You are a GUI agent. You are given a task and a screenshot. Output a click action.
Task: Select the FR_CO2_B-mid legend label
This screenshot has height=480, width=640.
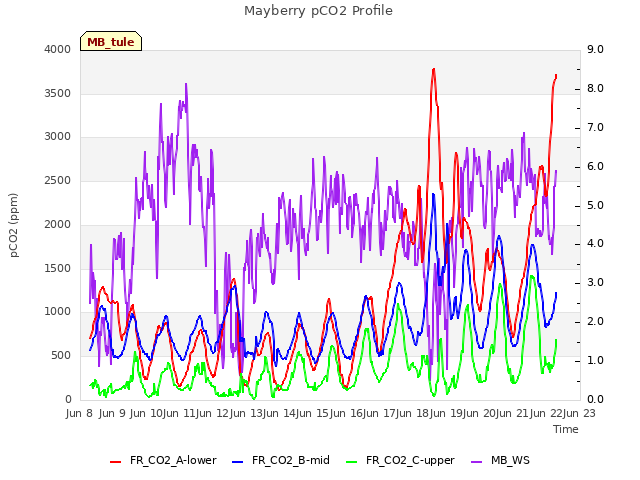291,460
